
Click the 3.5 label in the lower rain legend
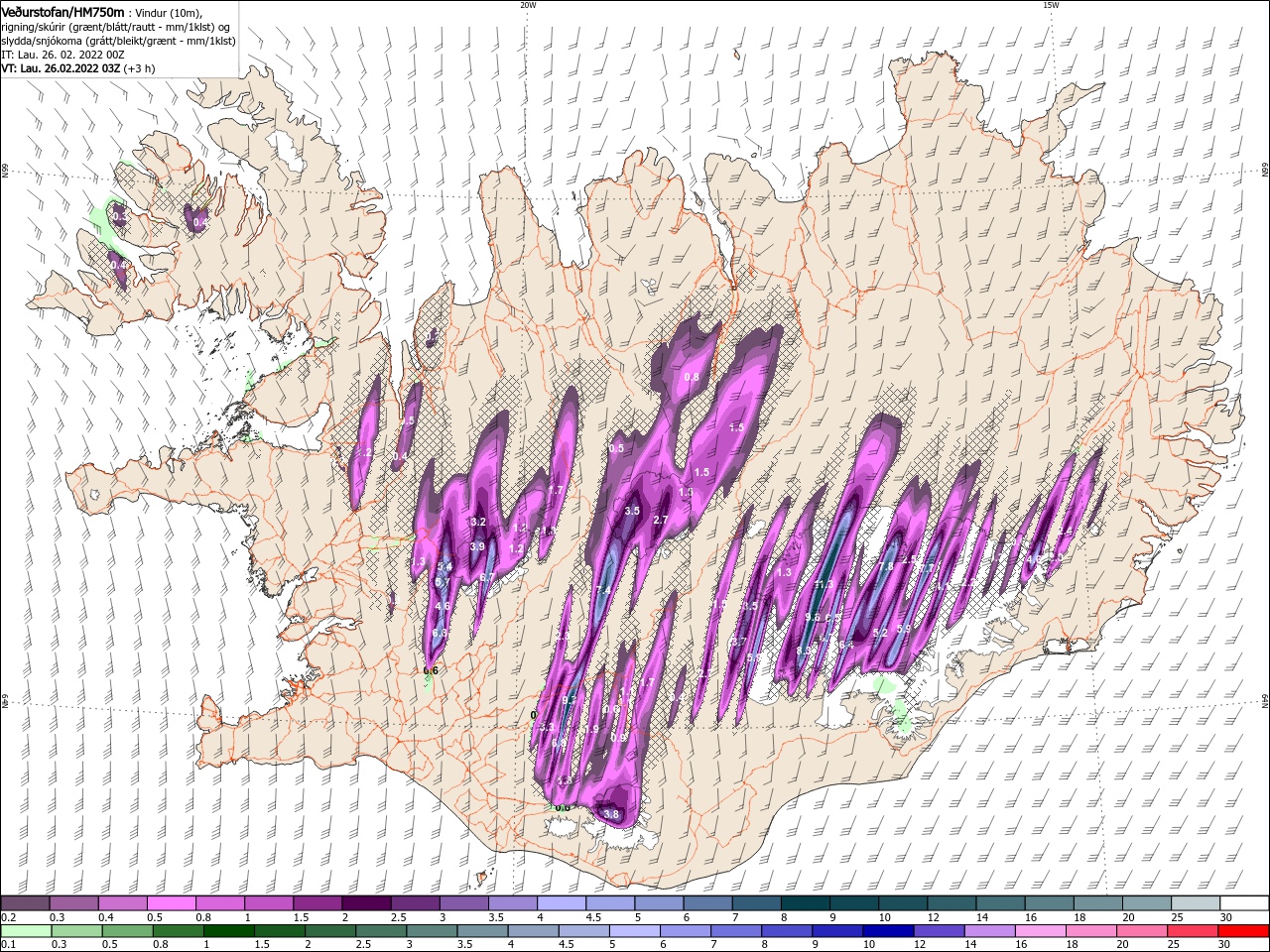pos(464,944)
